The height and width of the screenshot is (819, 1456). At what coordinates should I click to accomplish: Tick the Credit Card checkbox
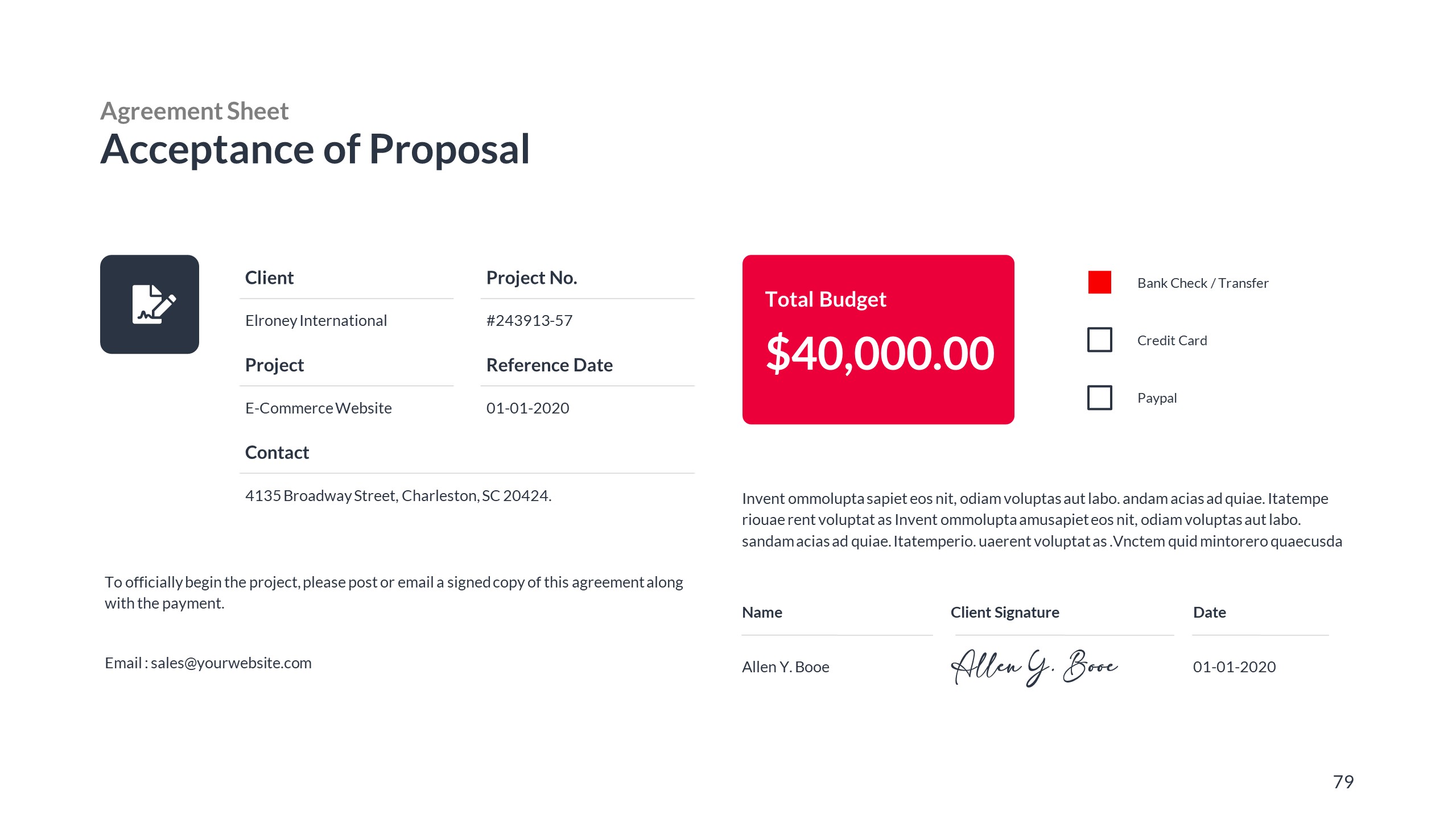coord(1099,340)
